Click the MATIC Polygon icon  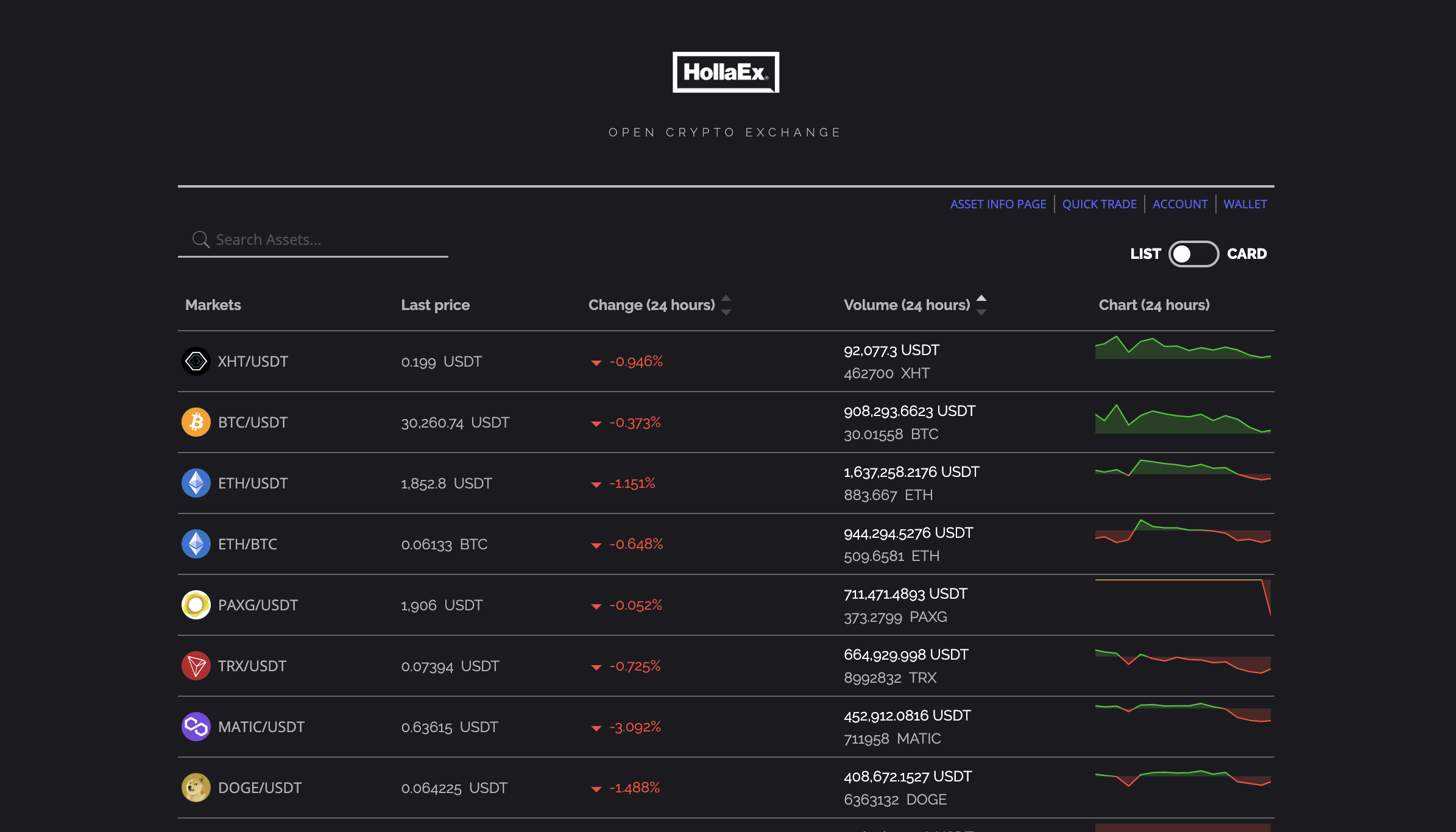click(196, 727)
